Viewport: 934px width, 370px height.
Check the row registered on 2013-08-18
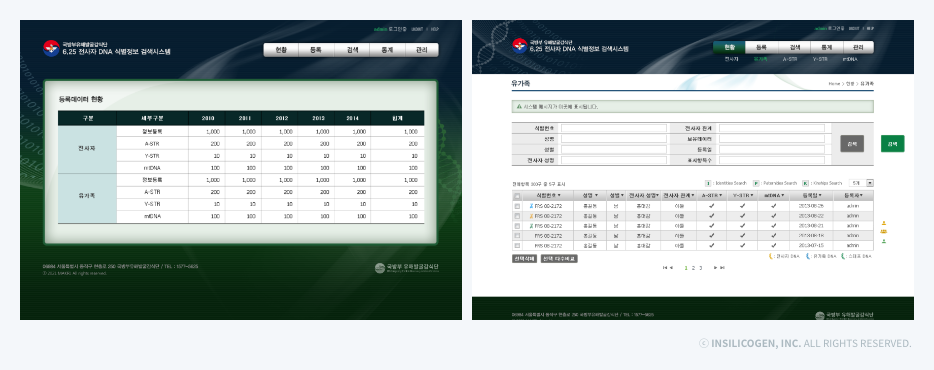pyautogui.click(x=517, y=235)
